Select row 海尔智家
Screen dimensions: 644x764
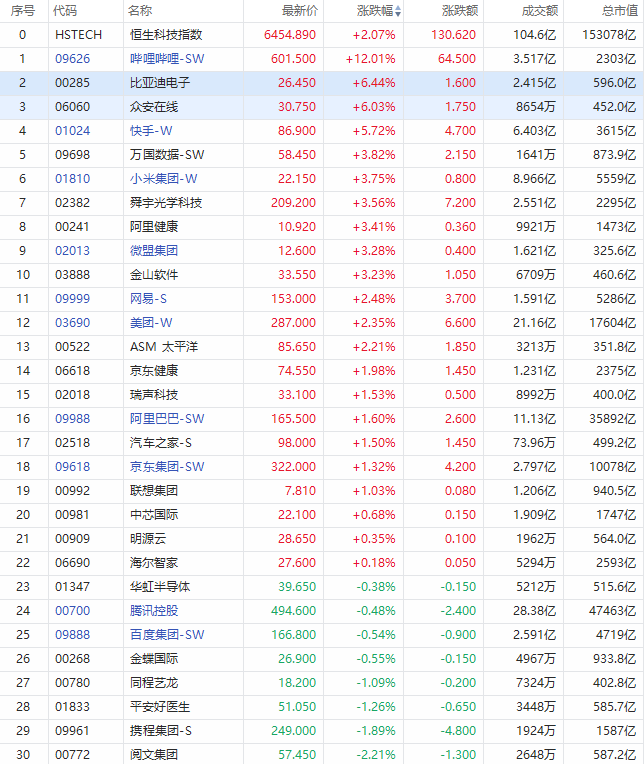[x=322, y=563]
